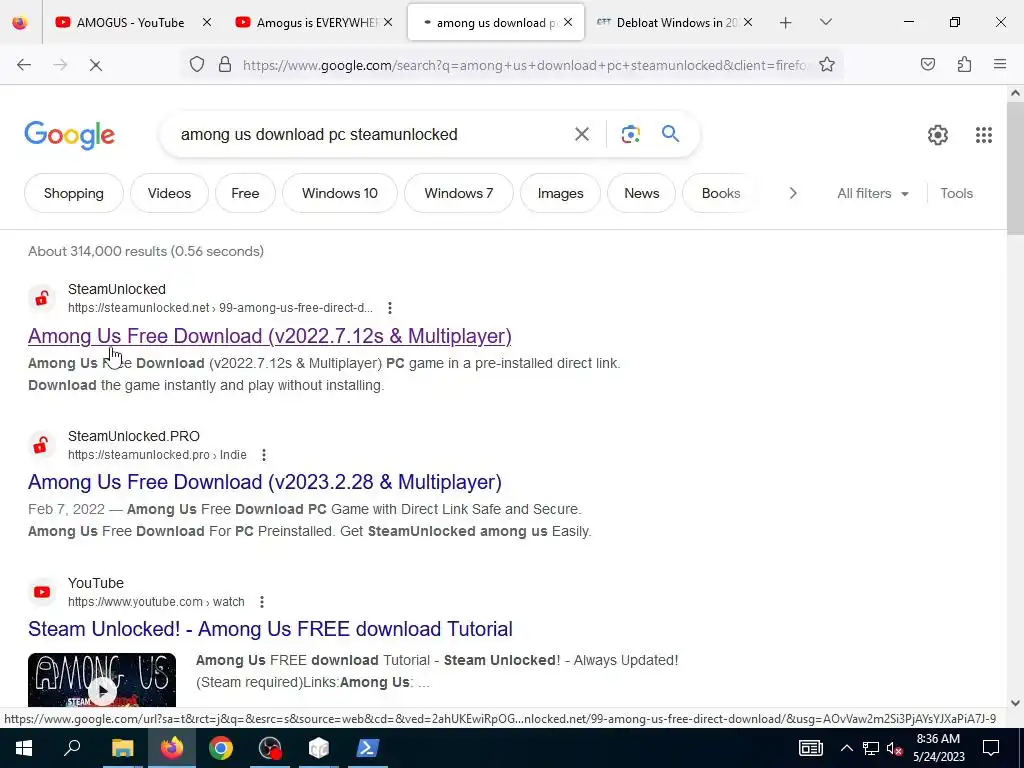This screenshot has width=1024, height=768.
Task: Filter results by News
Action: pyautogui.click(x=641, y=193)
